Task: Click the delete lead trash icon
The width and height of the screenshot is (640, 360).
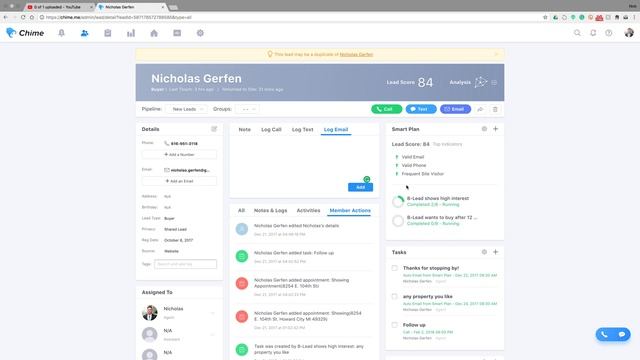Action: [495, 109]
